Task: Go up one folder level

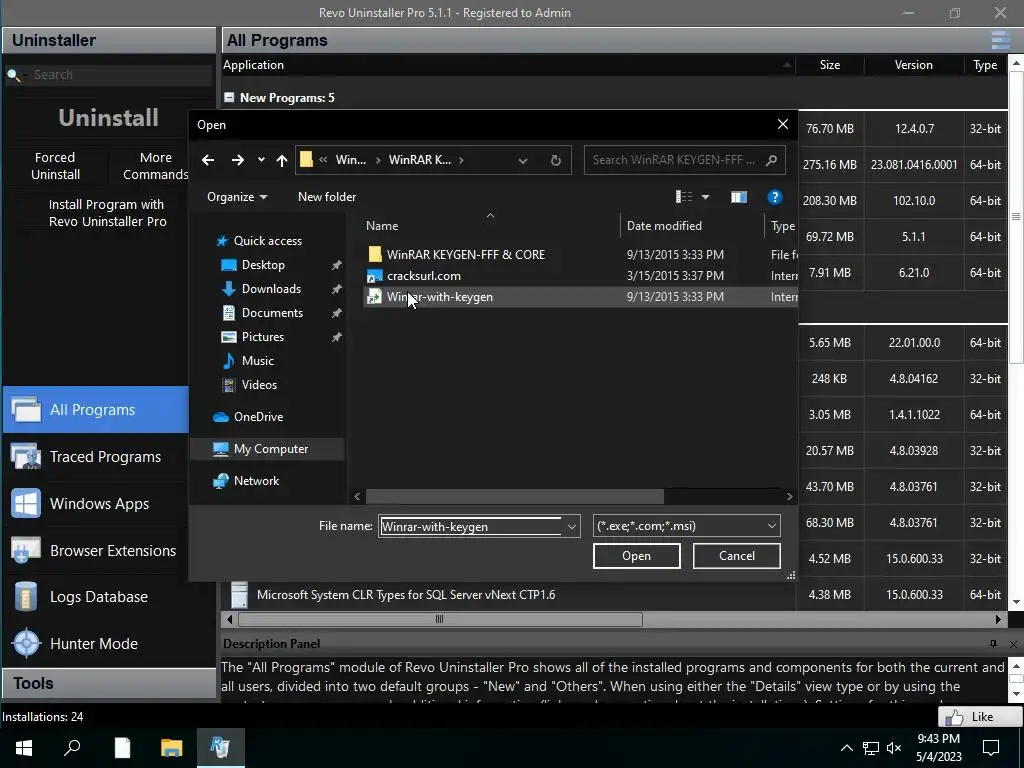Action: [281, 160]
